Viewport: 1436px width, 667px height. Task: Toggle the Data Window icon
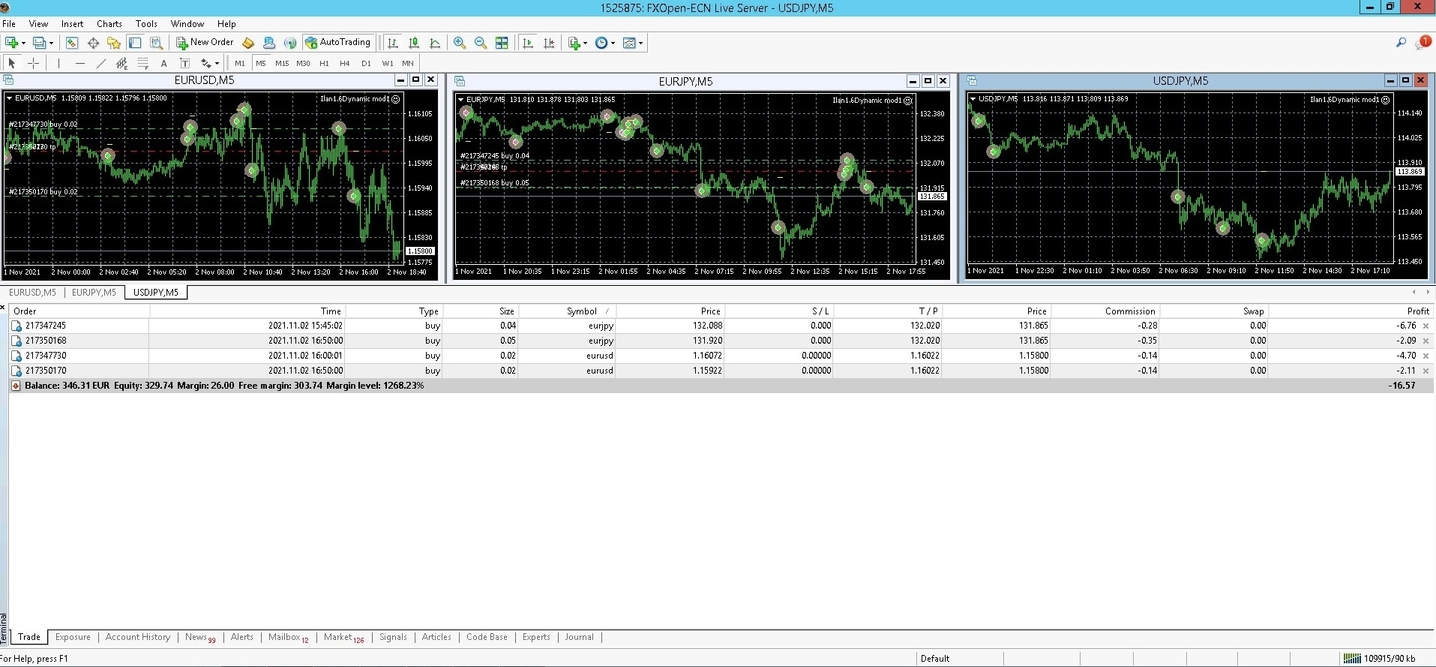93,42
